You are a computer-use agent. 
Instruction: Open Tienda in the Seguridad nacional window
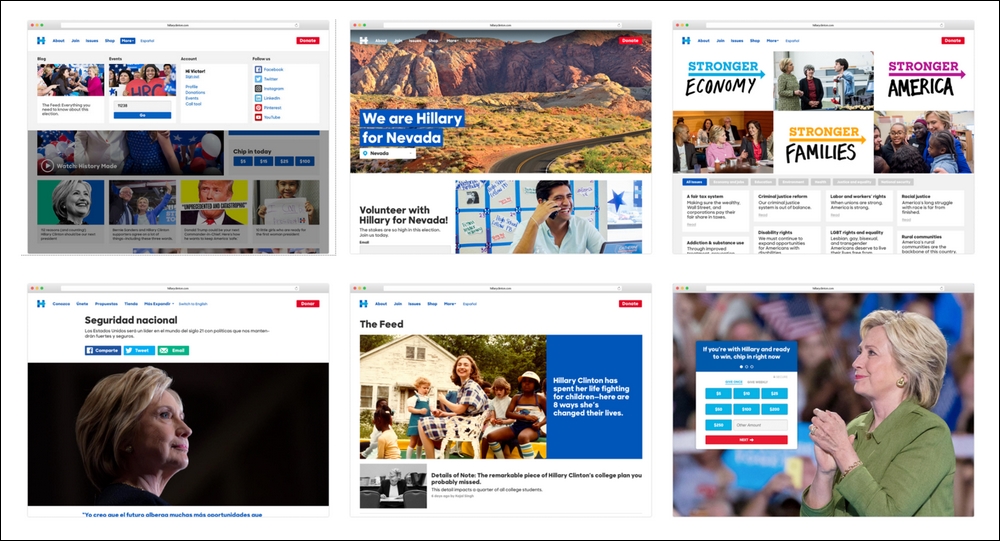click(x=131, y=304)
